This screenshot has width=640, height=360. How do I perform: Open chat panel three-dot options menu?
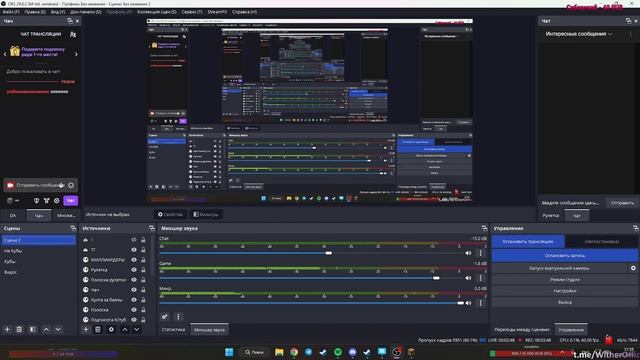[x=631, y=34]
